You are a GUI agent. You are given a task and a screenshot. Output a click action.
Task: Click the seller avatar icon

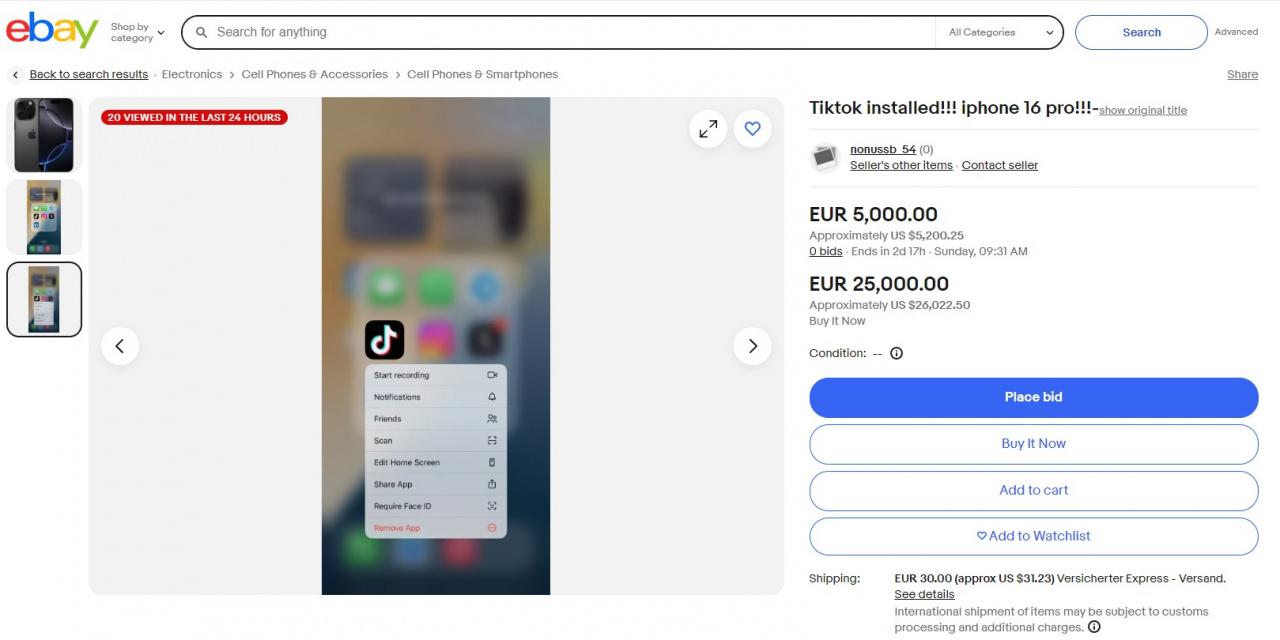click(825, 157)
